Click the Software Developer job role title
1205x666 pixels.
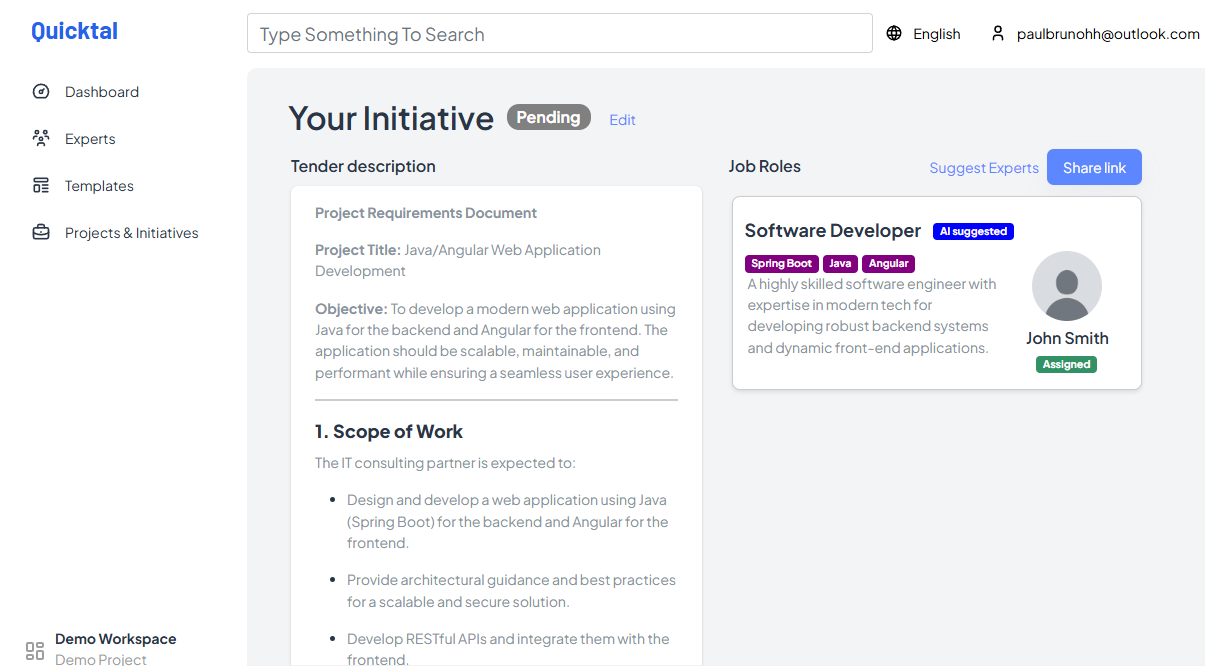point(832,231)
